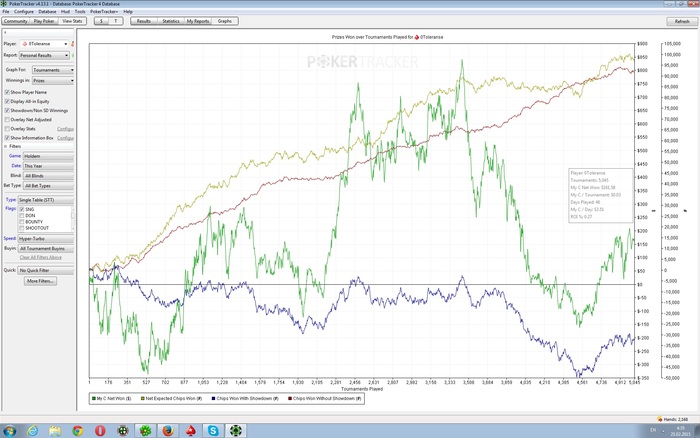Open the Speed filter Hyper-Turbo
700x438 pixels.
46,239
